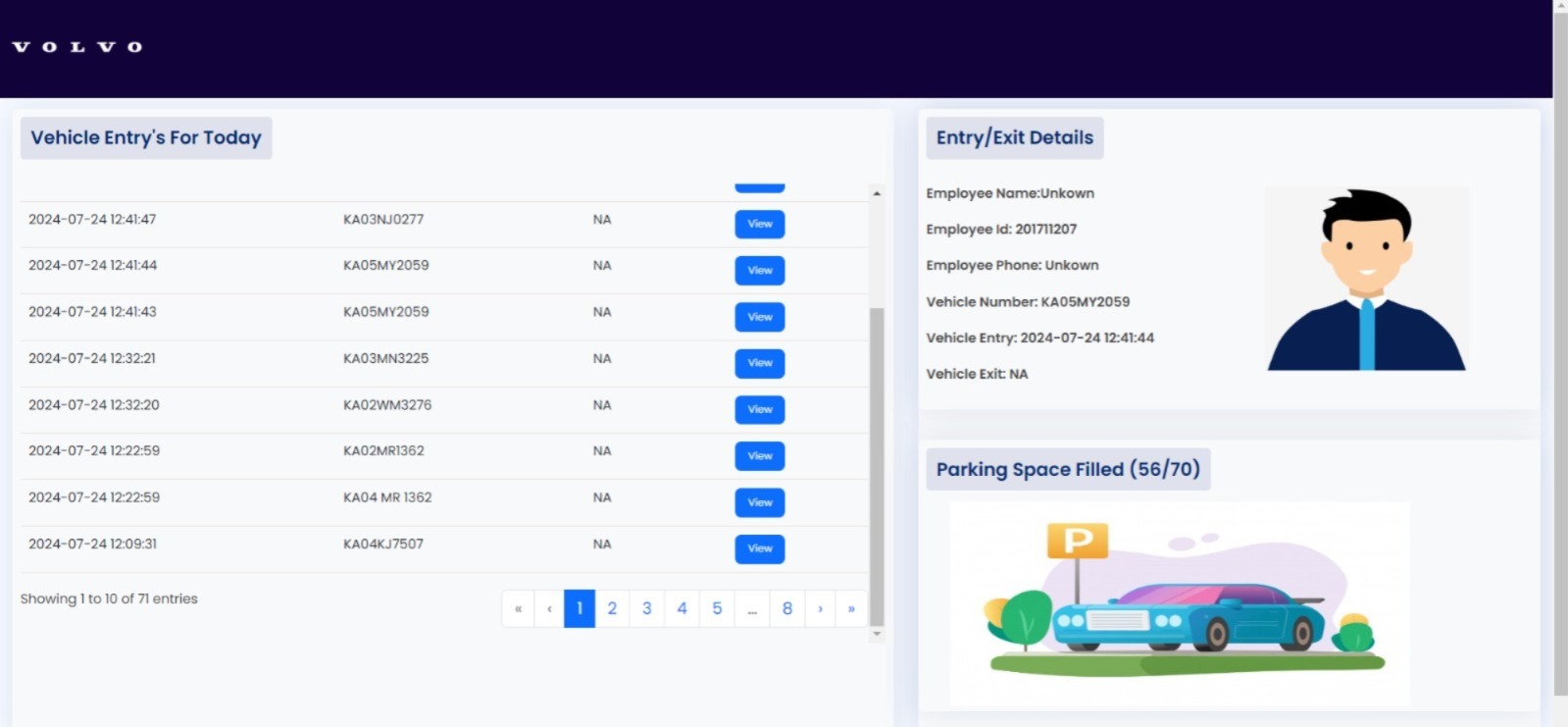The image size is (1568, 727).
Task: Go to pagination page 2
Action: click(x=612, y=608)
